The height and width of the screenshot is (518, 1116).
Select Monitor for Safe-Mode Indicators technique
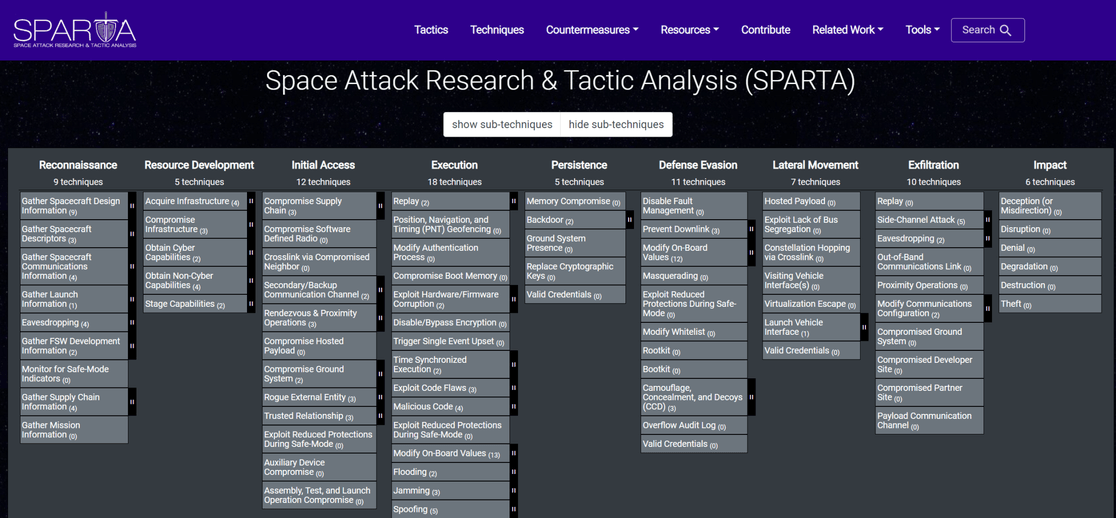74,374
